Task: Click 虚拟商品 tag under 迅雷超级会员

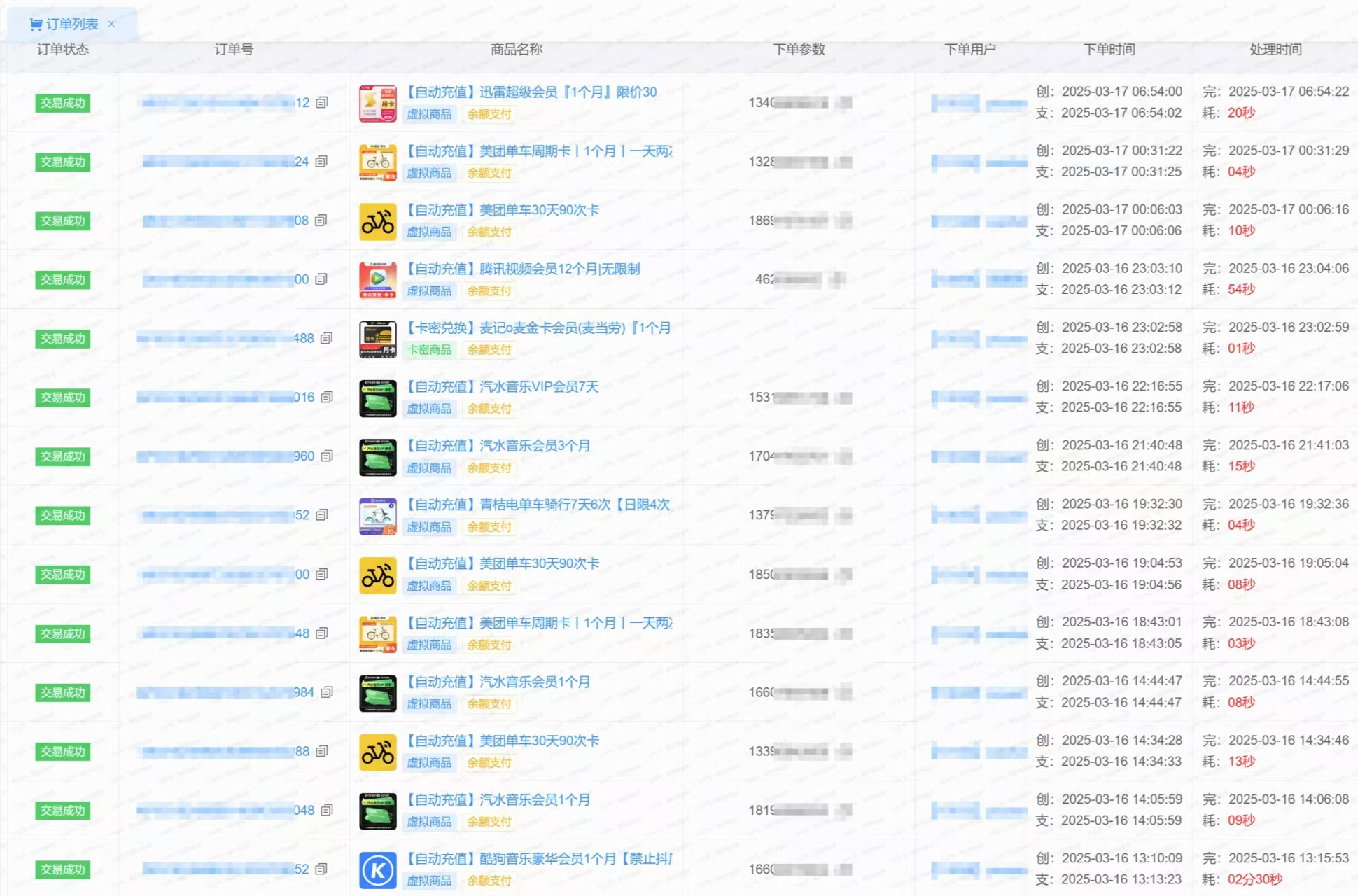Action: click(x=430, y=114)
